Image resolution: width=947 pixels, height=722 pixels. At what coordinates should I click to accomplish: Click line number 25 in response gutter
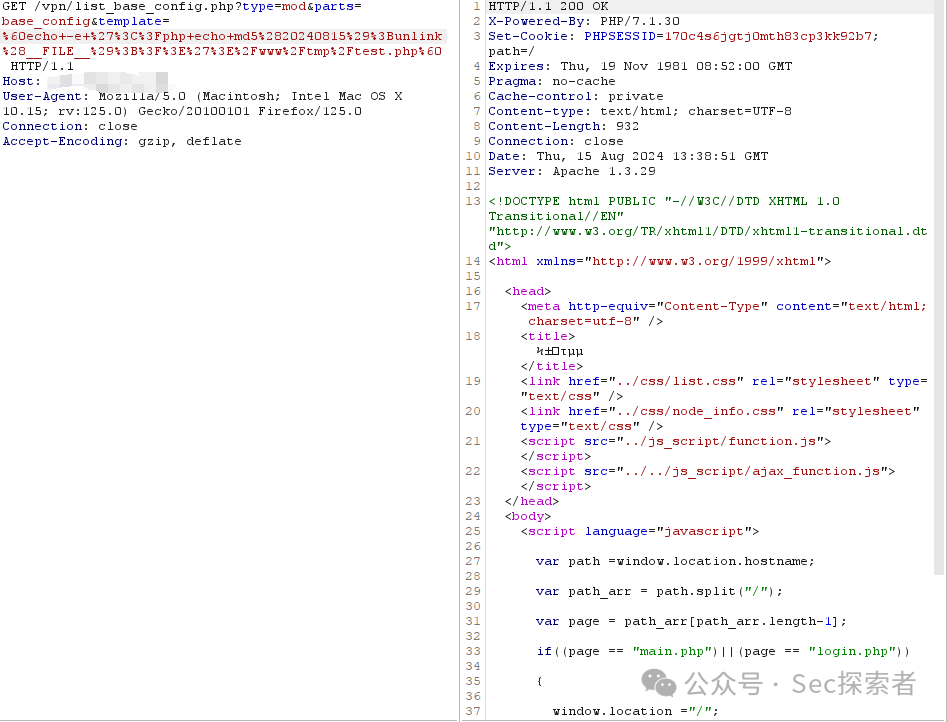tap(473, 531)
